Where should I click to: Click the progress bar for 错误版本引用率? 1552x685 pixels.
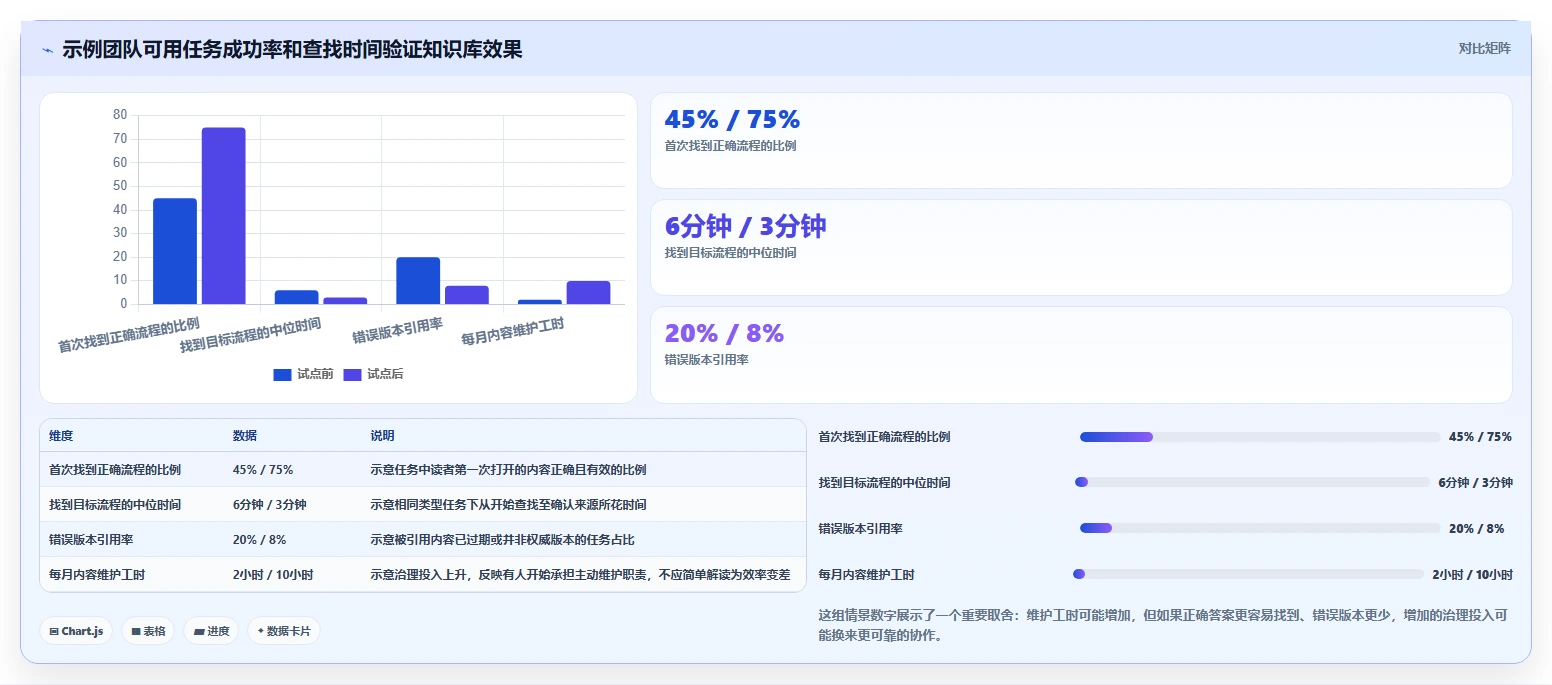click(1260, 528)
